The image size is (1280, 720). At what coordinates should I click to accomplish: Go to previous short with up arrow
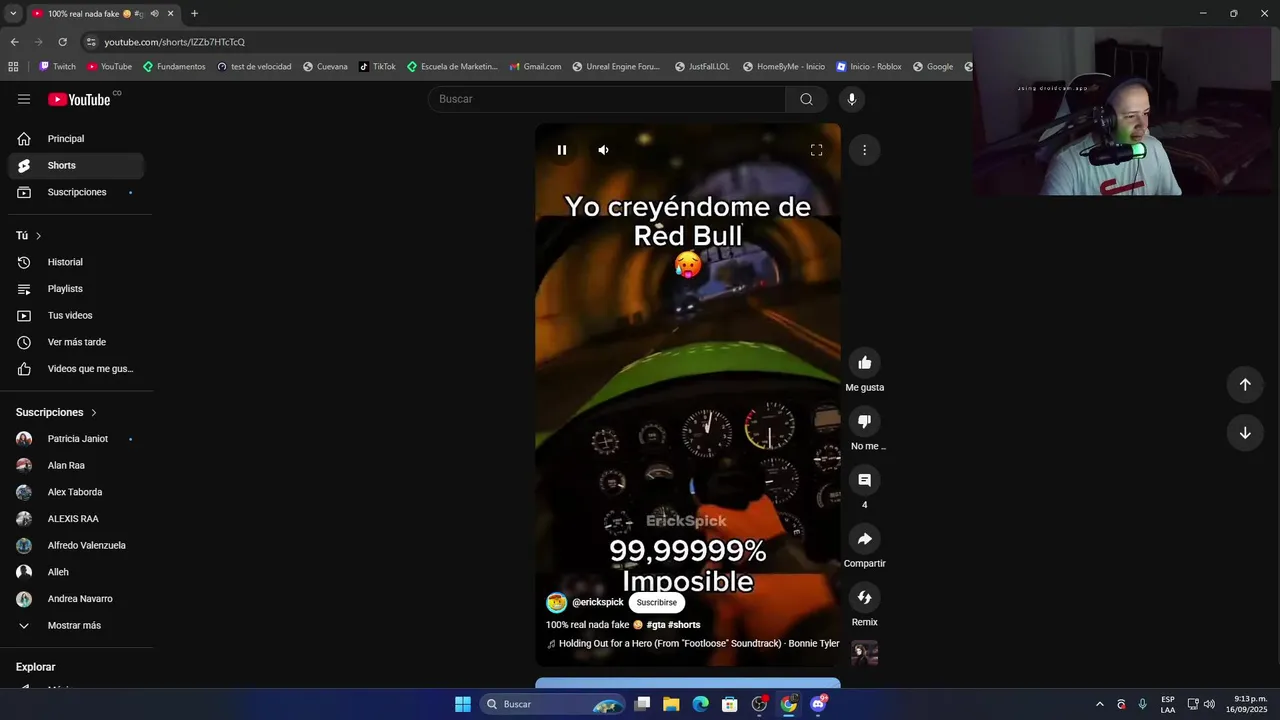coord(1245,384)
